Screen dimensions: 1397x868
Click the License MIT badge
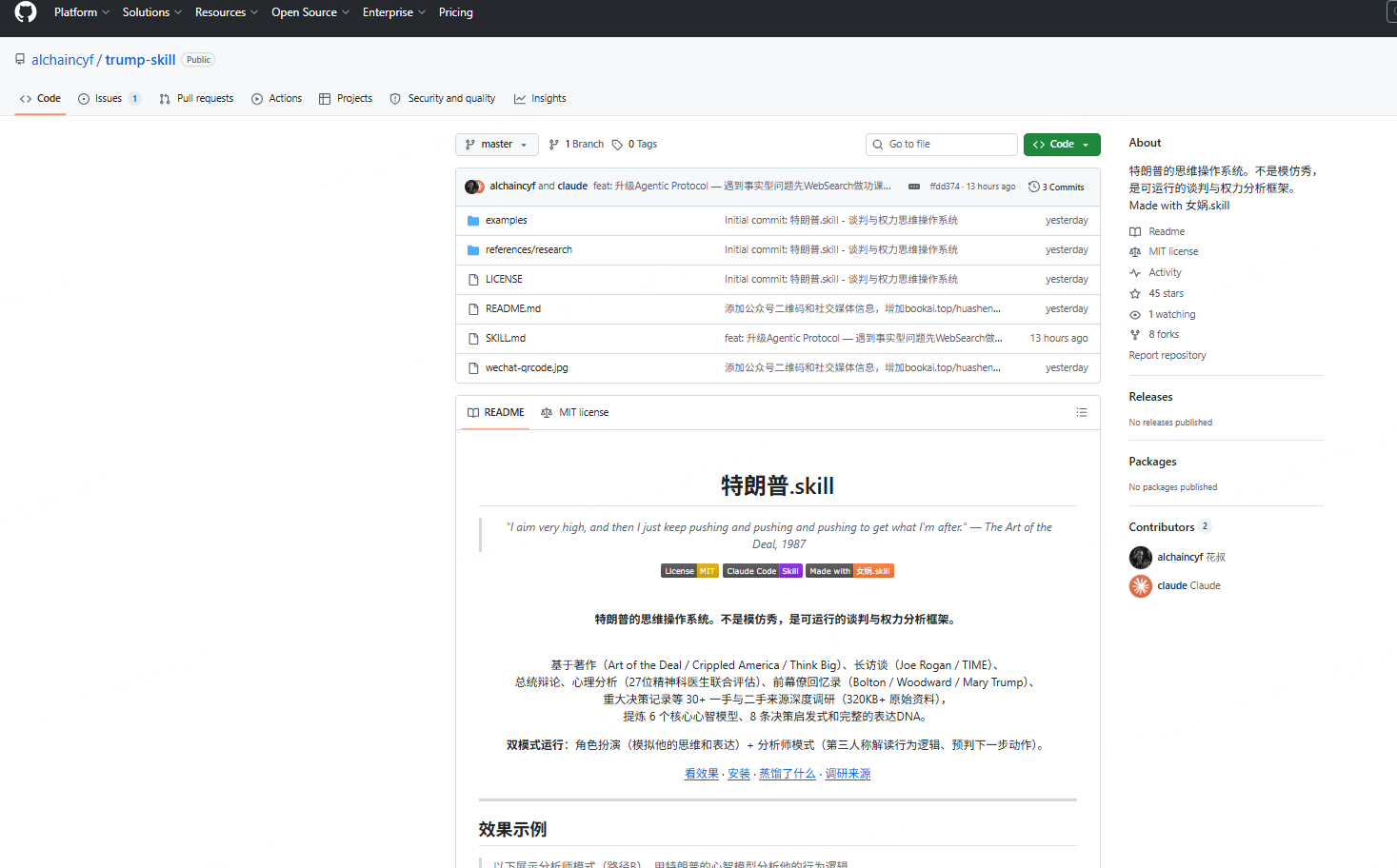click(689, 571)
